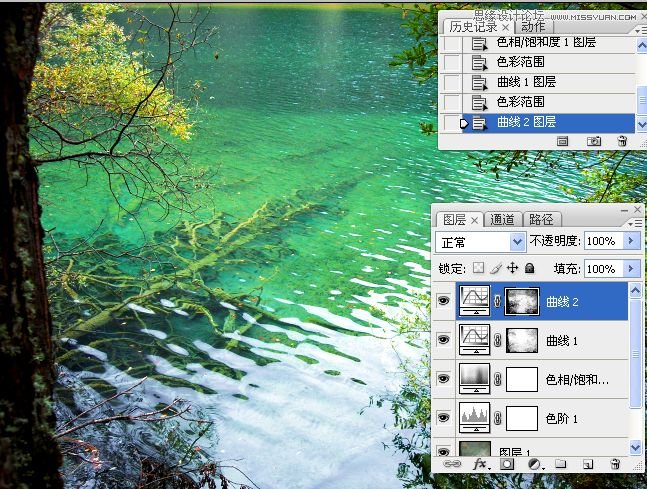Hide the 色相/饱和 layer

tap(444, 379)
